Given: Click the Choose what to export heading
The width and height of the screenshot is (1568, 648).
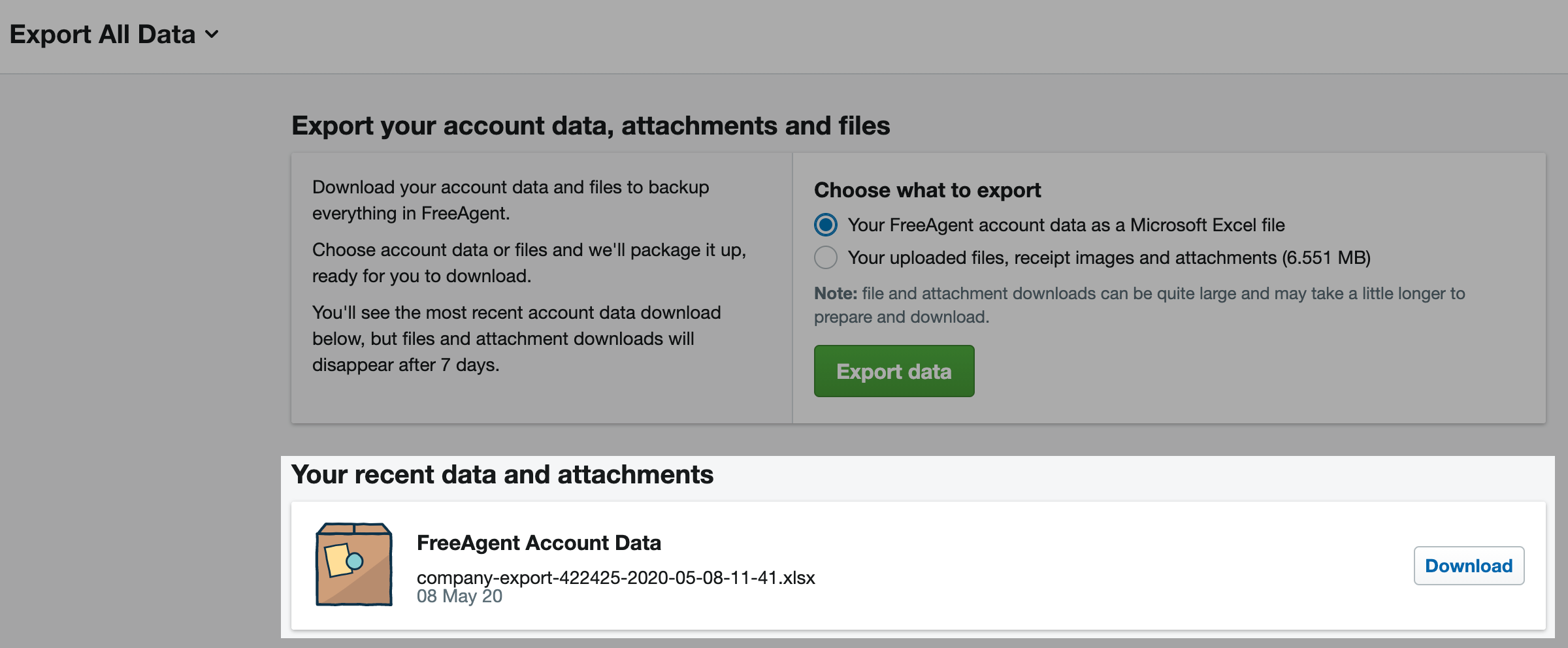Looking at the screenshot, I should tap(927, 190).
